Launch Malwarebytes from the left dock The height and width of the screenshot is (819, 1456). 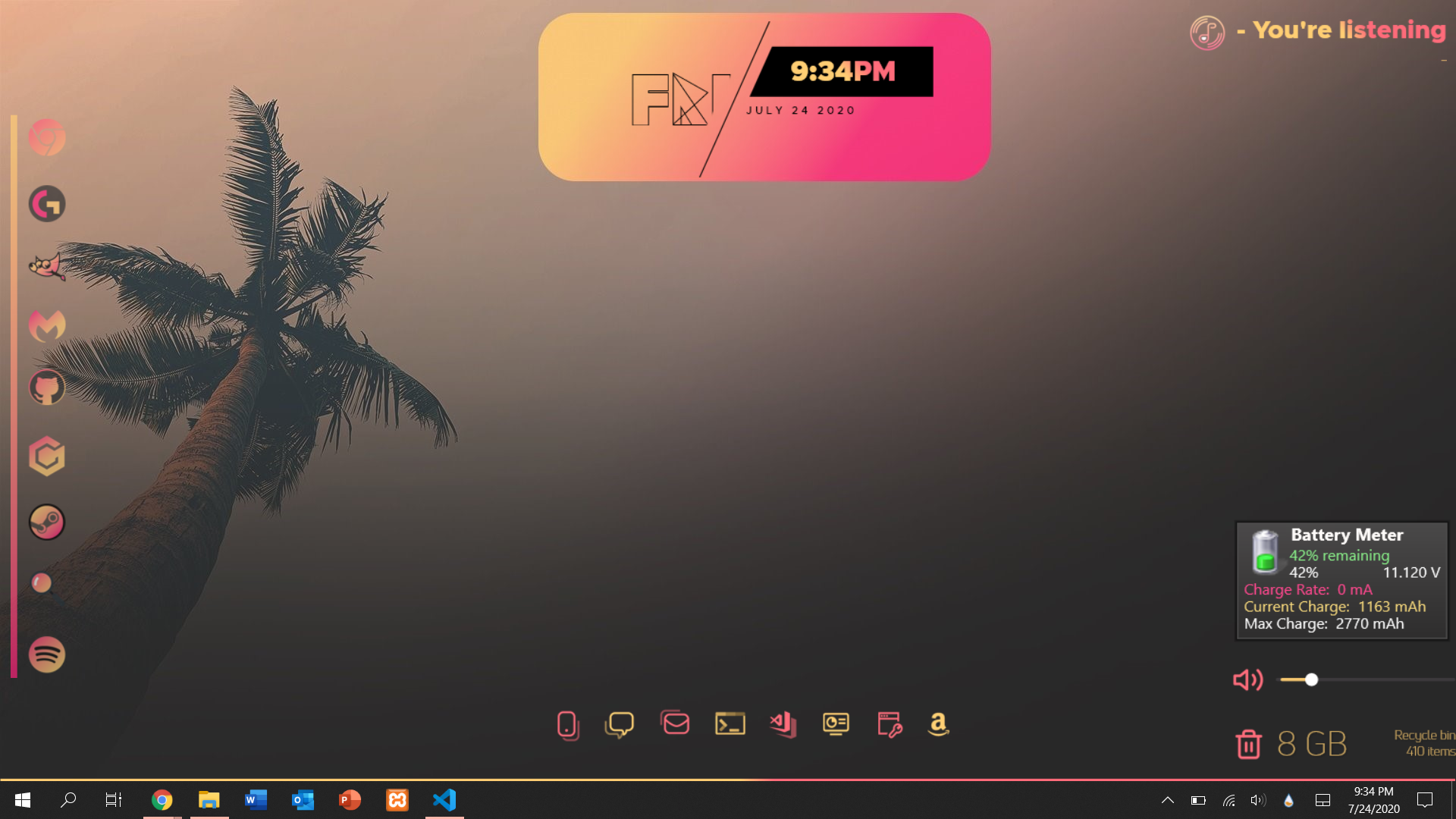coord(47,326)
